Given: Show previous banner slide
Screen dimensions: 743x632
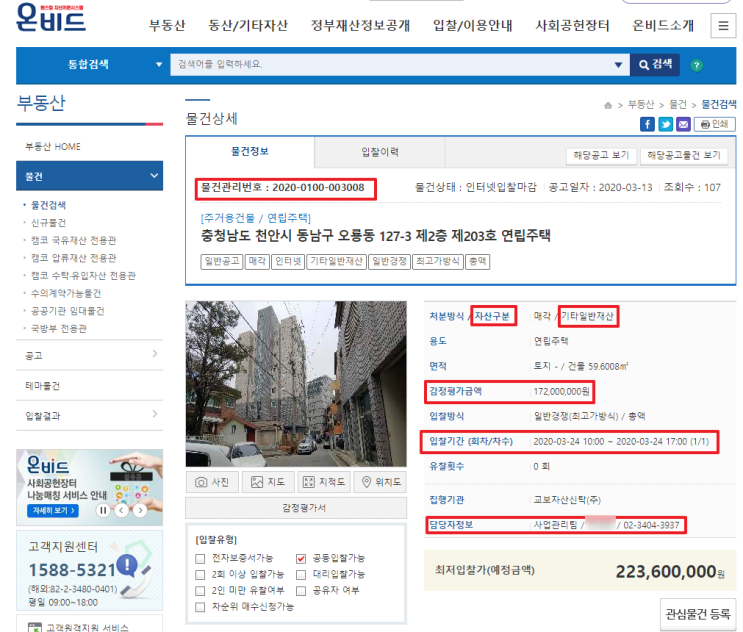Looking at the screenshot, I should pyautogui.click(x=122, y=511).
